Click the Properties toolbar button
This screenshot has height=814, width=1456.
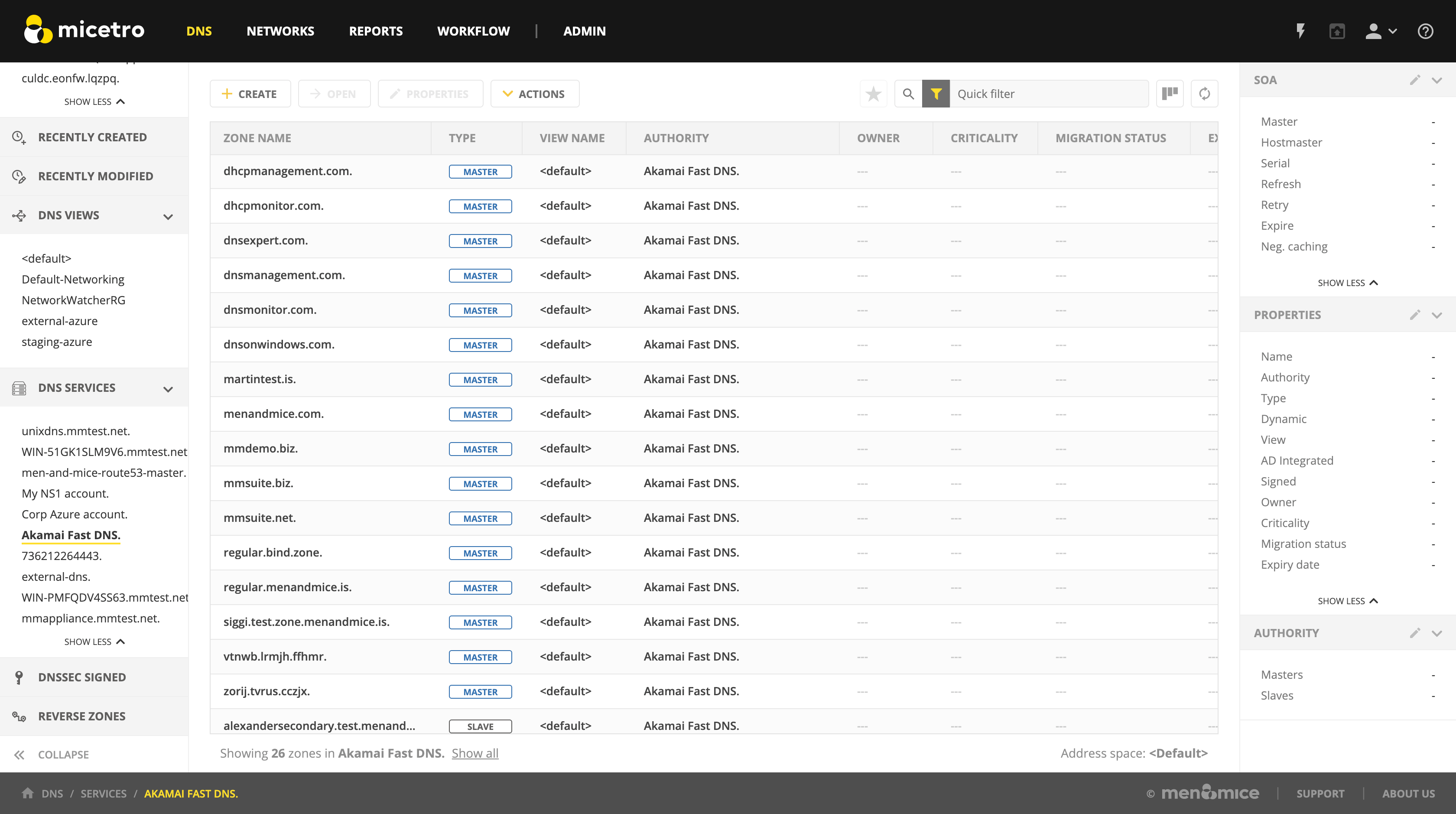(x=430, y=94)
